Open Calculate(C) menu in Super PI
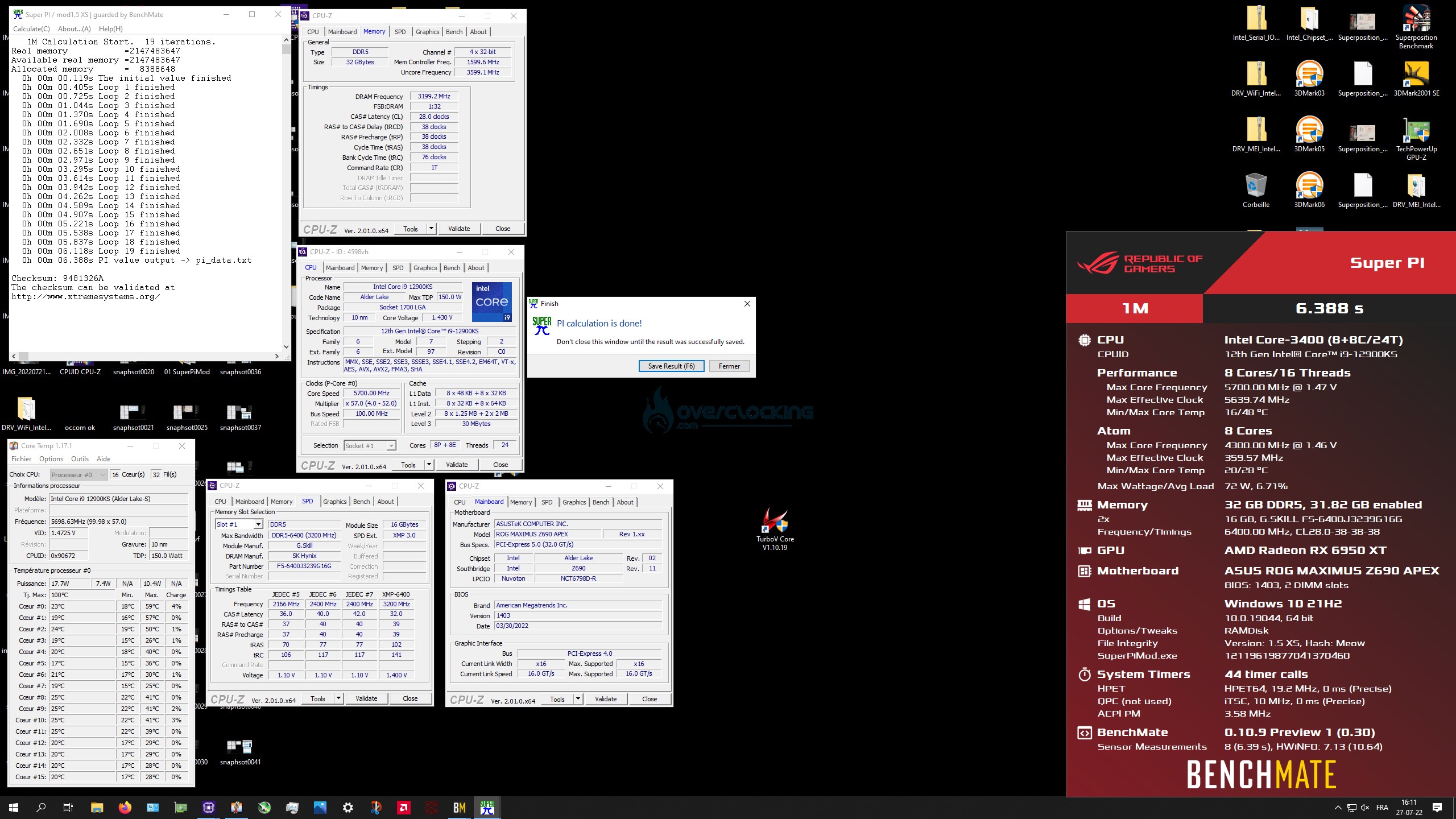1456x819 pixels. coord(31,29)
